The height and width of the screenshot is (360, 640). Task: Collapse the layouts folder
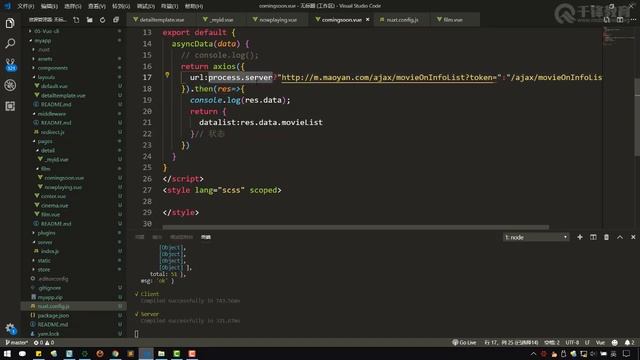click(x=46, y=77)
